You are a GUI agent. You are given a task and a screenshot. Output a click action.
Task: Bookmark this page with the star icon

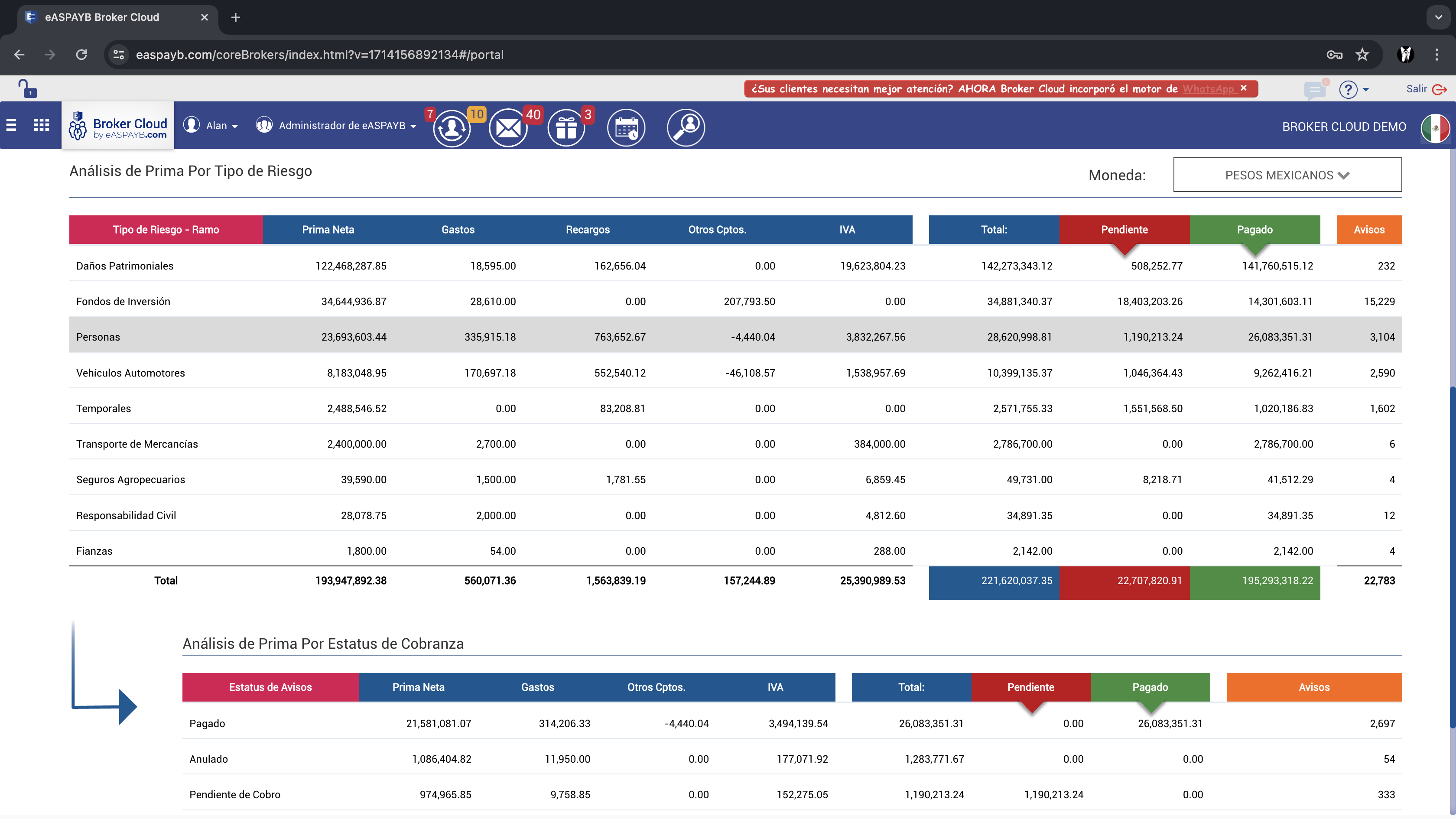click(x=1362, y=54)
